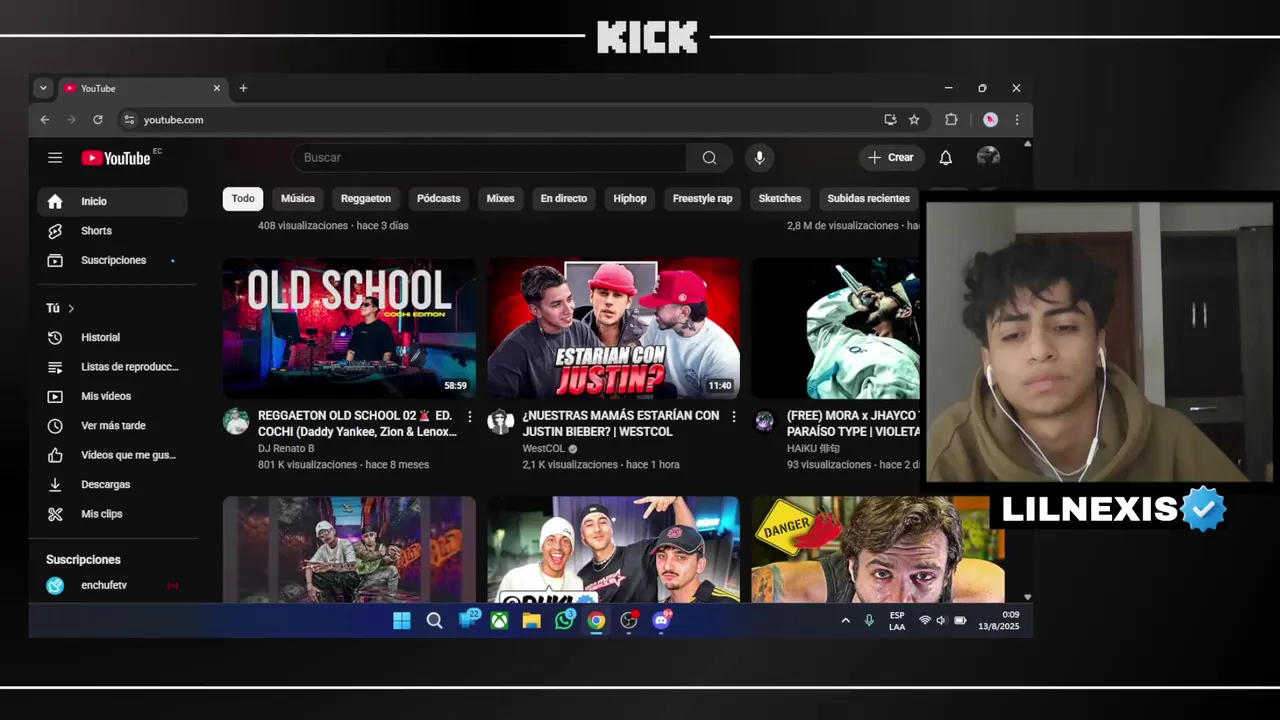
Task: Select the Música filter chip
Action: pyautogui.click(x=298, y=199)
